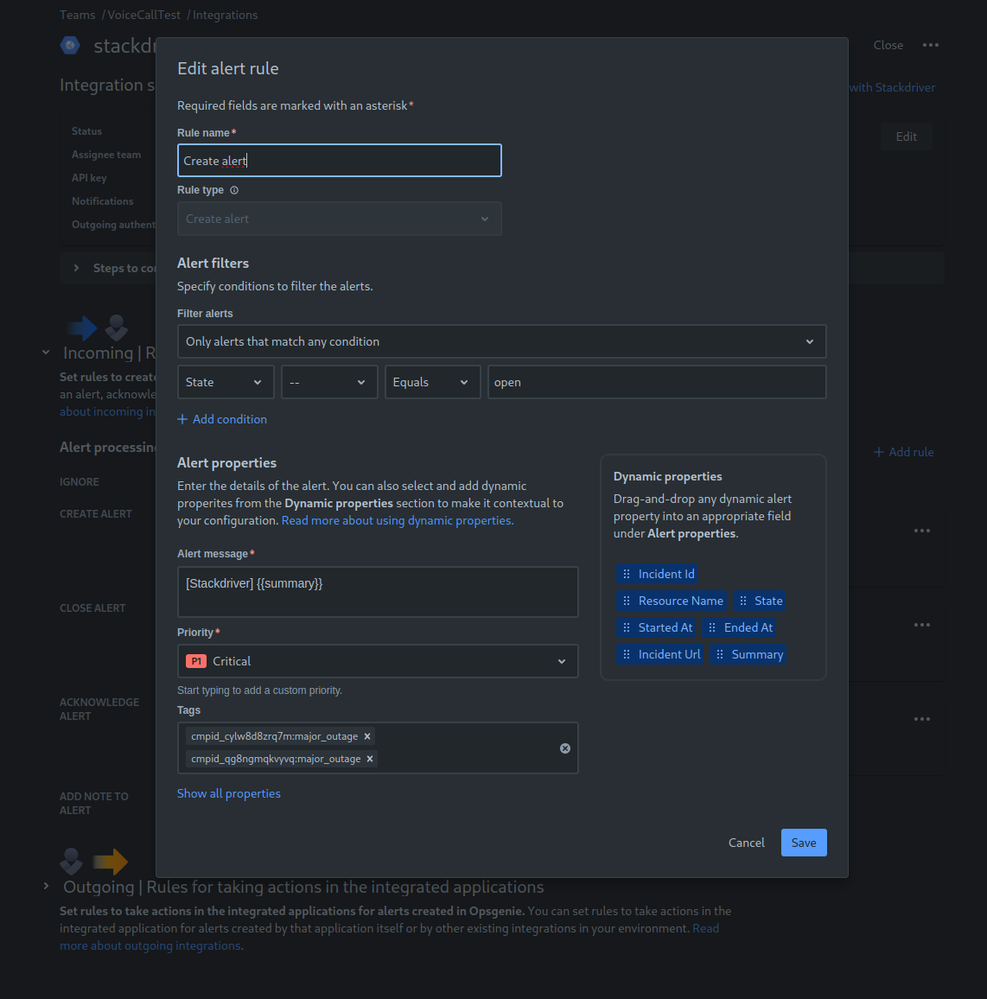Select the Incident Url dynamic property chip
Screen dimensions: 987x999
pos(660,654)
